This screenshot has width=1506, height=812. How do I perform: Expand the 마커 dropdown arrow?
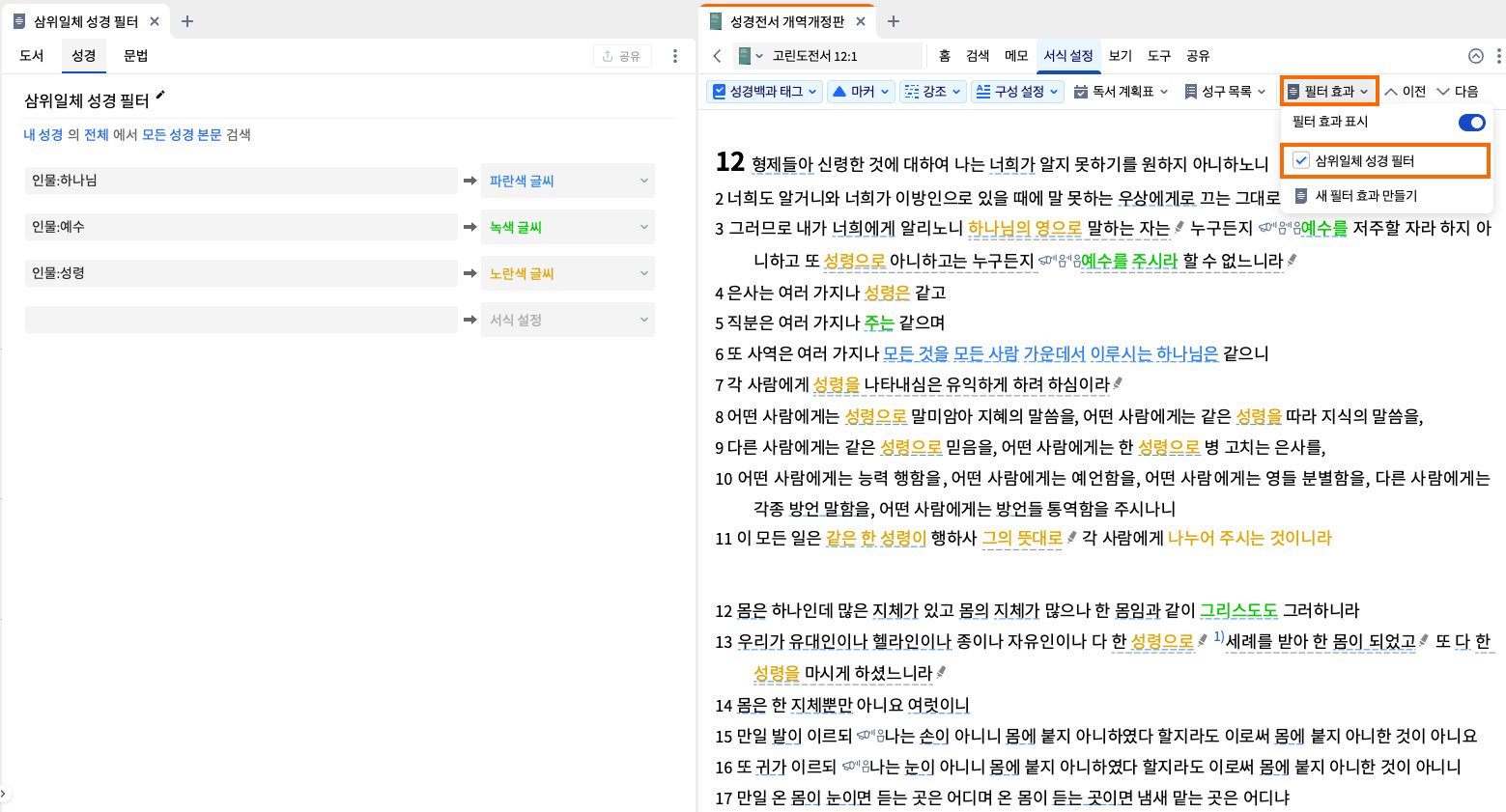(885, 92)
